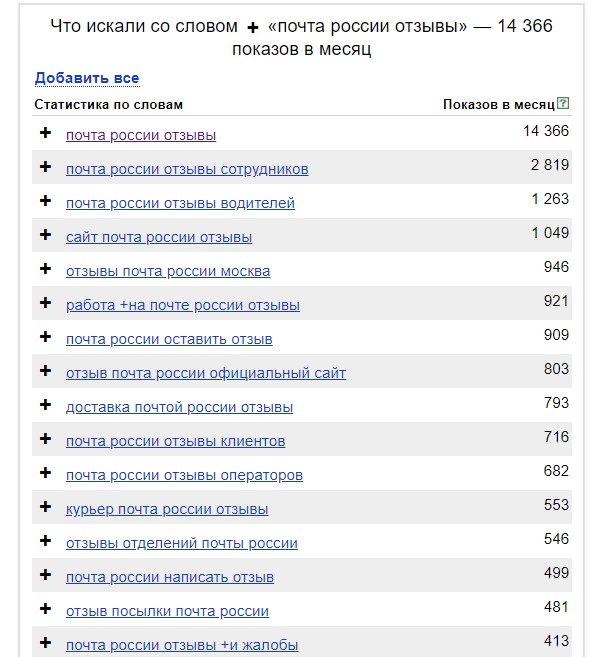Viewport: 597px width, 657px height.
Task: Select the impressions value '793'
Action: [x=556, y=402]
